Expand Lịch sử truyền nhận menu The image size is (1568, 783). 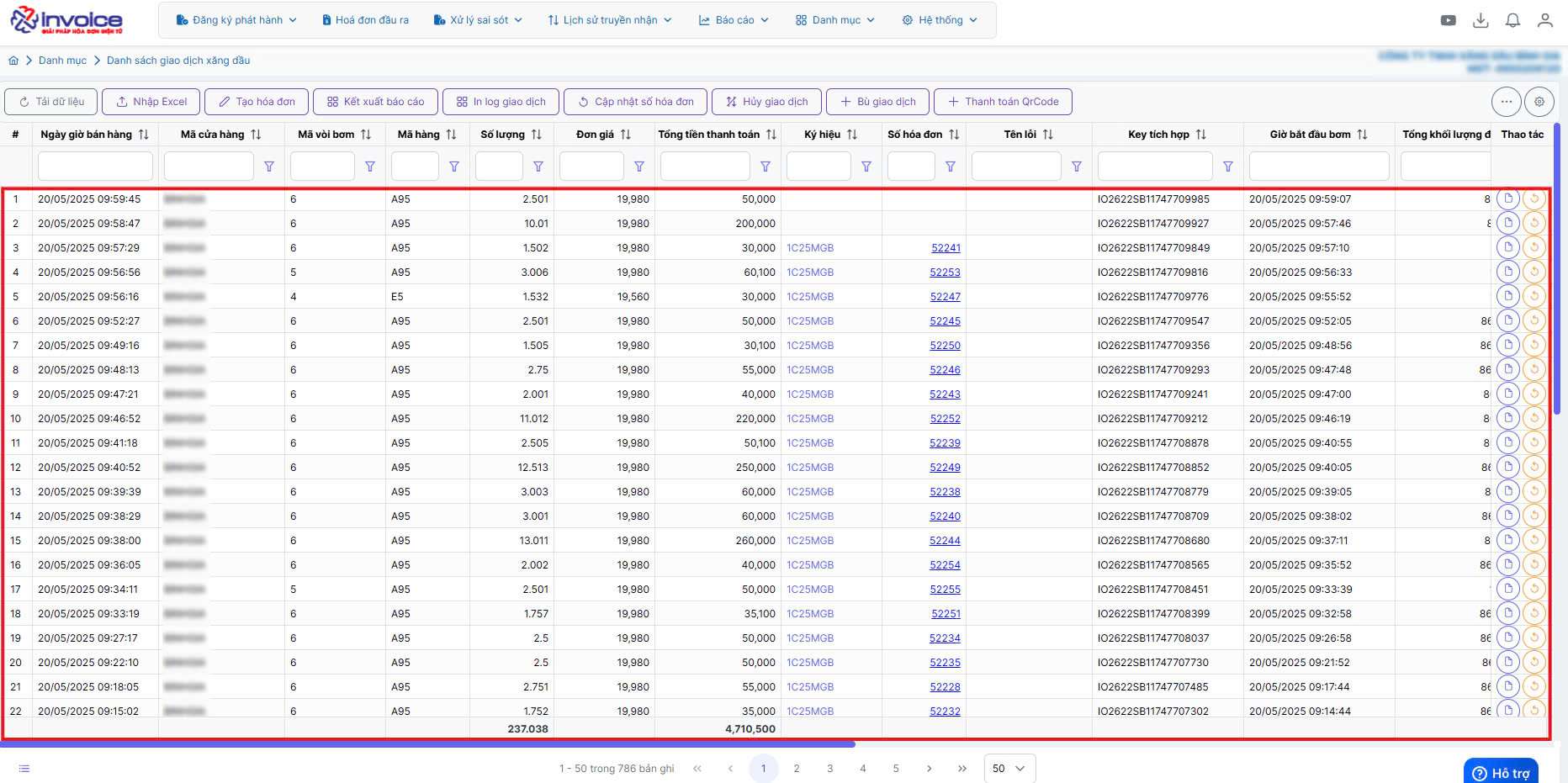click(610, 20)
